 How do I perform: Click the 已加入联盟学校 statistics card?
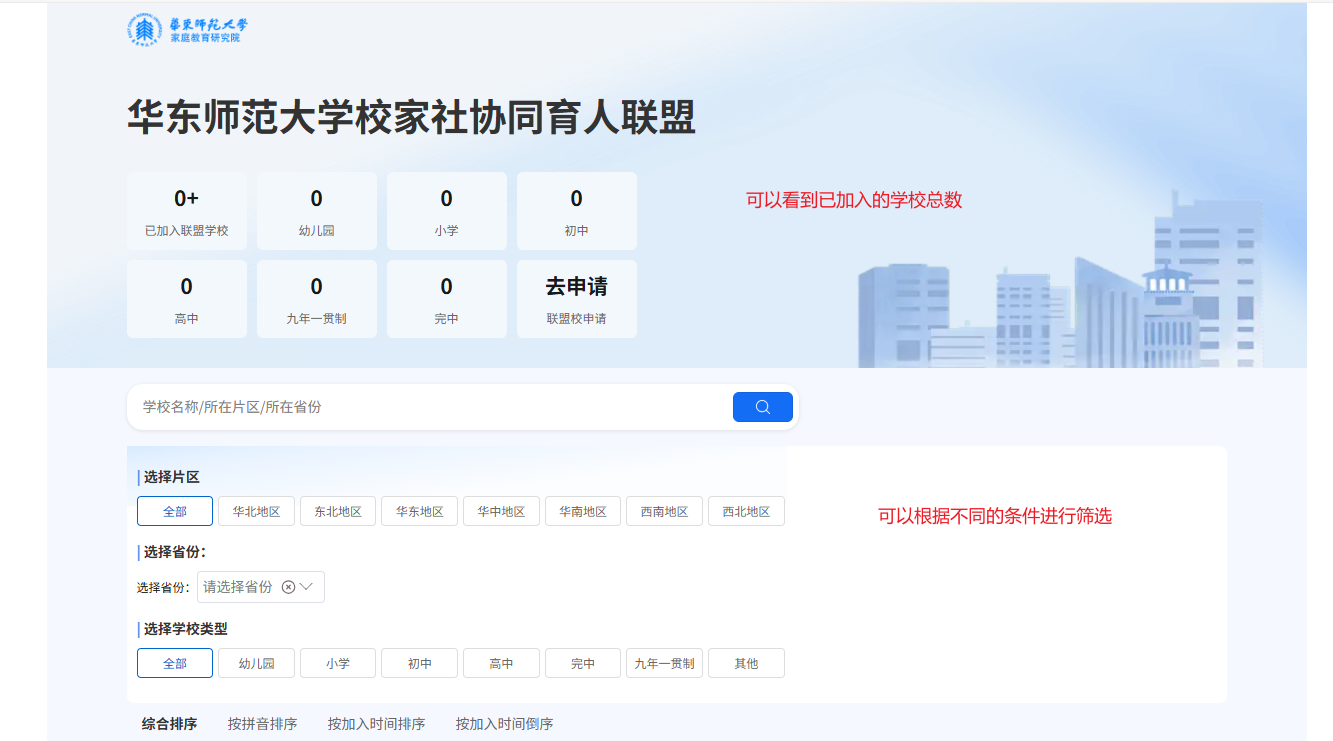[187, 211]
